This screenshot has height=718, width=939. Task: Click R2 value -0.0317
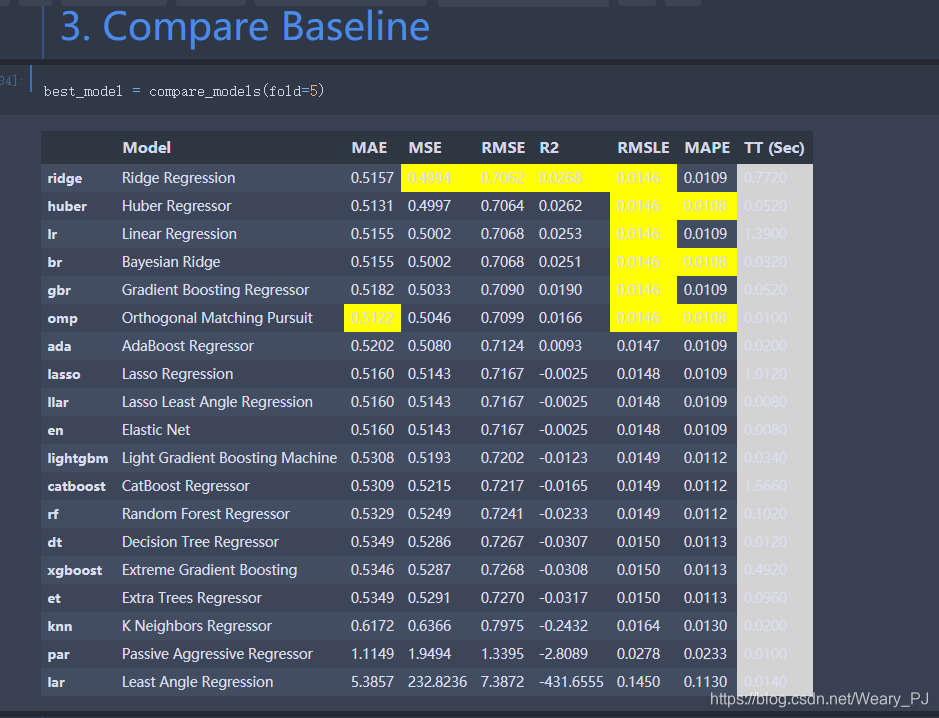(563, 598)
